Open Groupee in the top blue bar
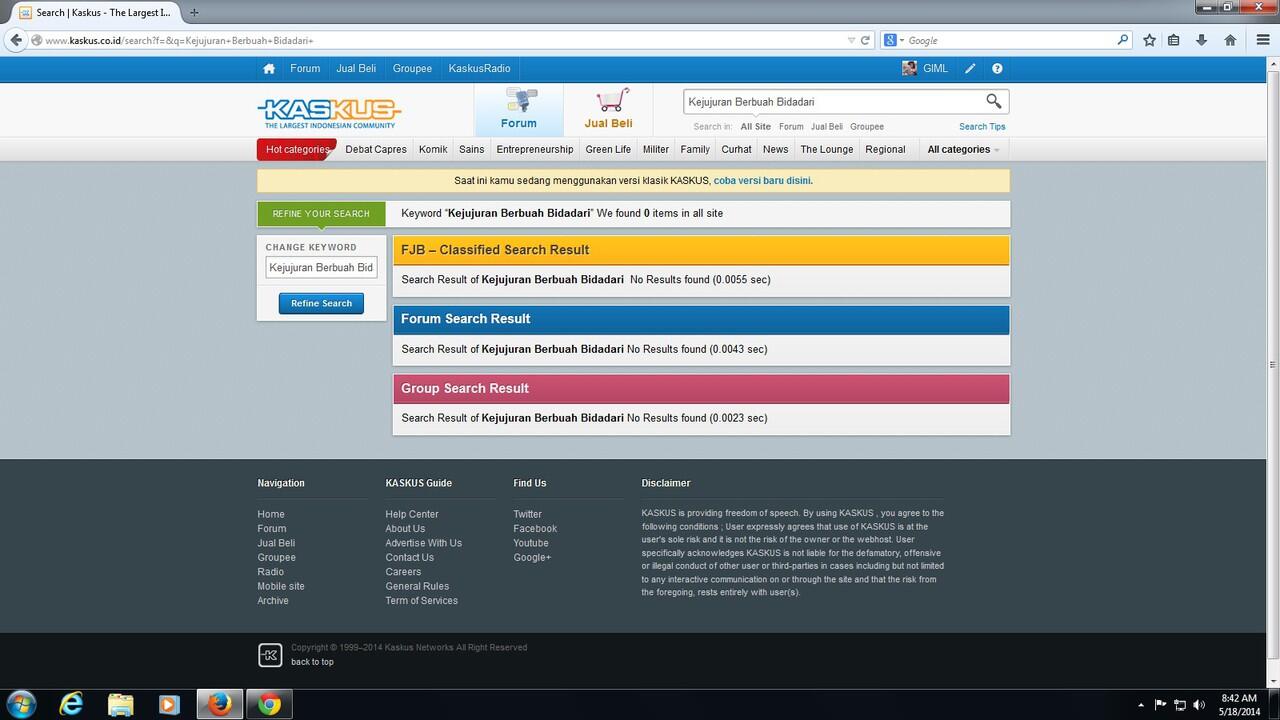The width and height of the screenshot is (1280, 720). (x=412, y=69)
